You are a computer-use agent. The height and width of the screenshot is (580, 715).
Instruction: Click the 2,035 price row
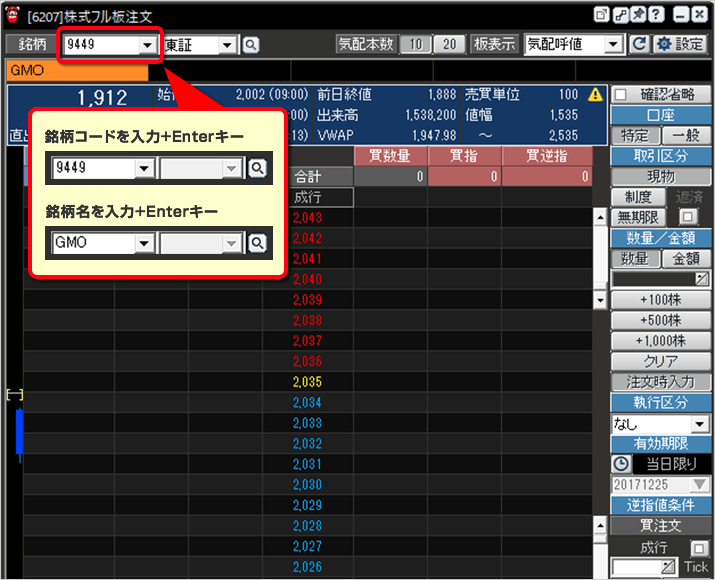pyautogui.click(x=308, y=382)
